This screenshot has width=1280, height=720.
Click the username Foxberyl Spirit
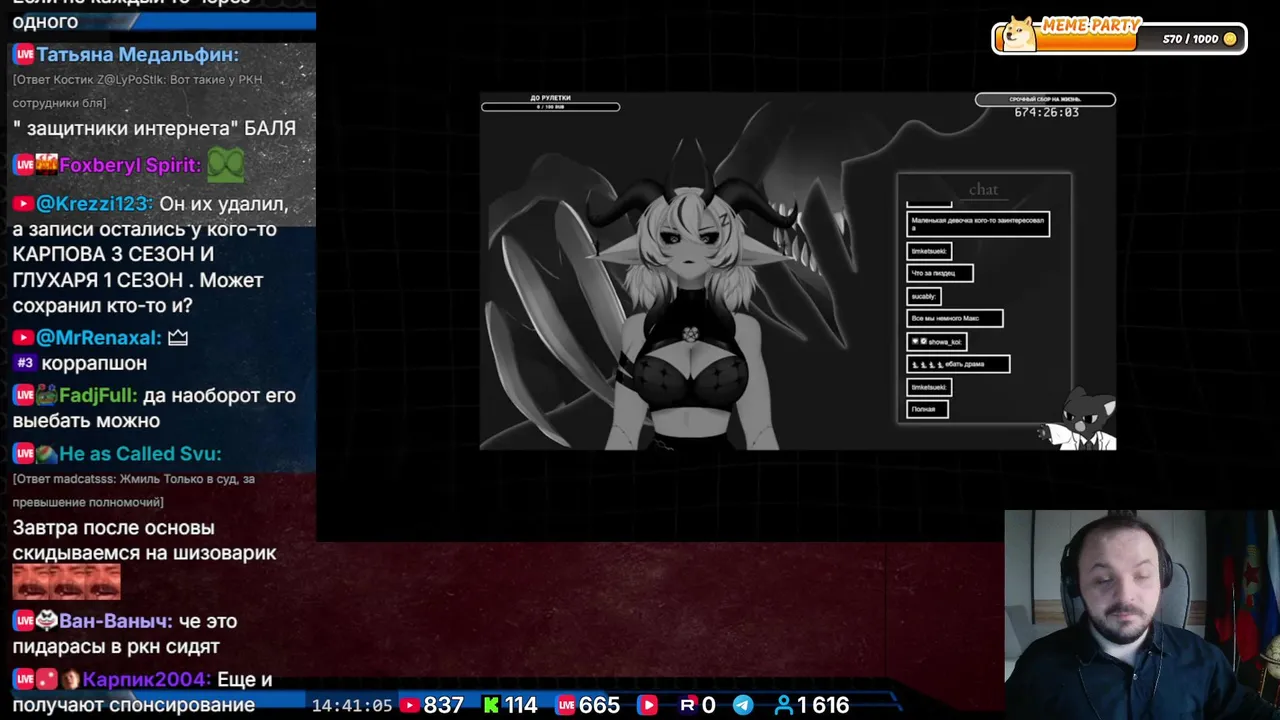pos(130,165)
